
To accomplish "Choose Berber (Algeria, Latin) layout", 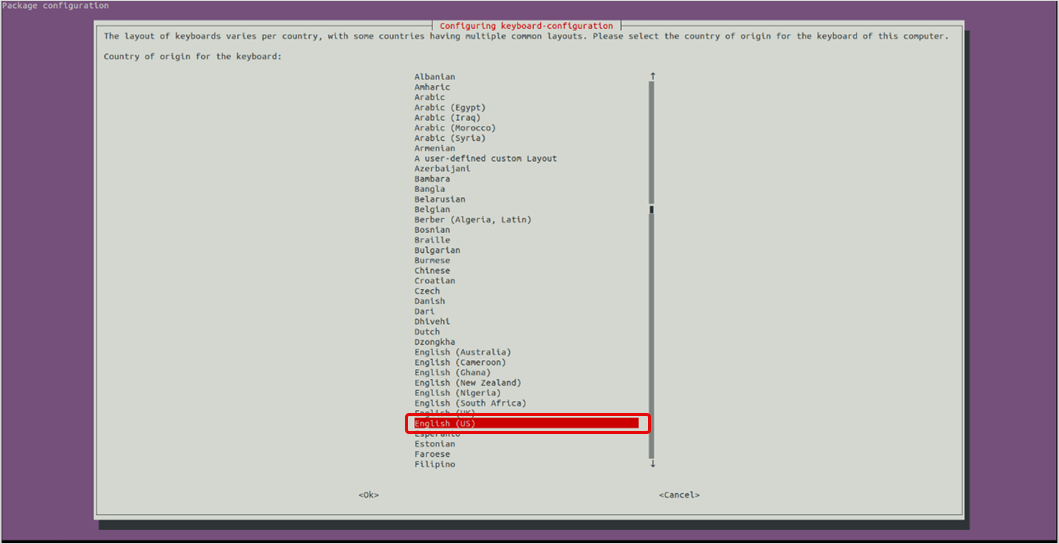I will pyautogui.click(x=473, y=220).
